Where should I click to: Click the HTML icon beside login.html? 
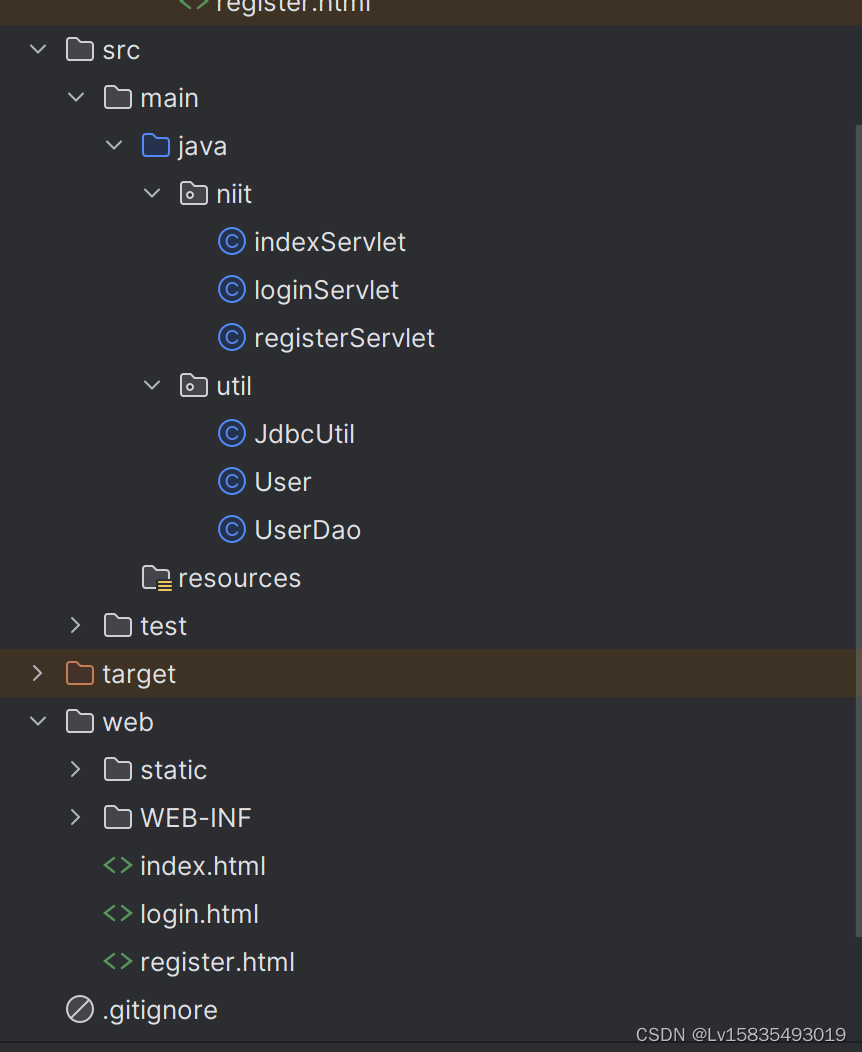tap(117, 913)
